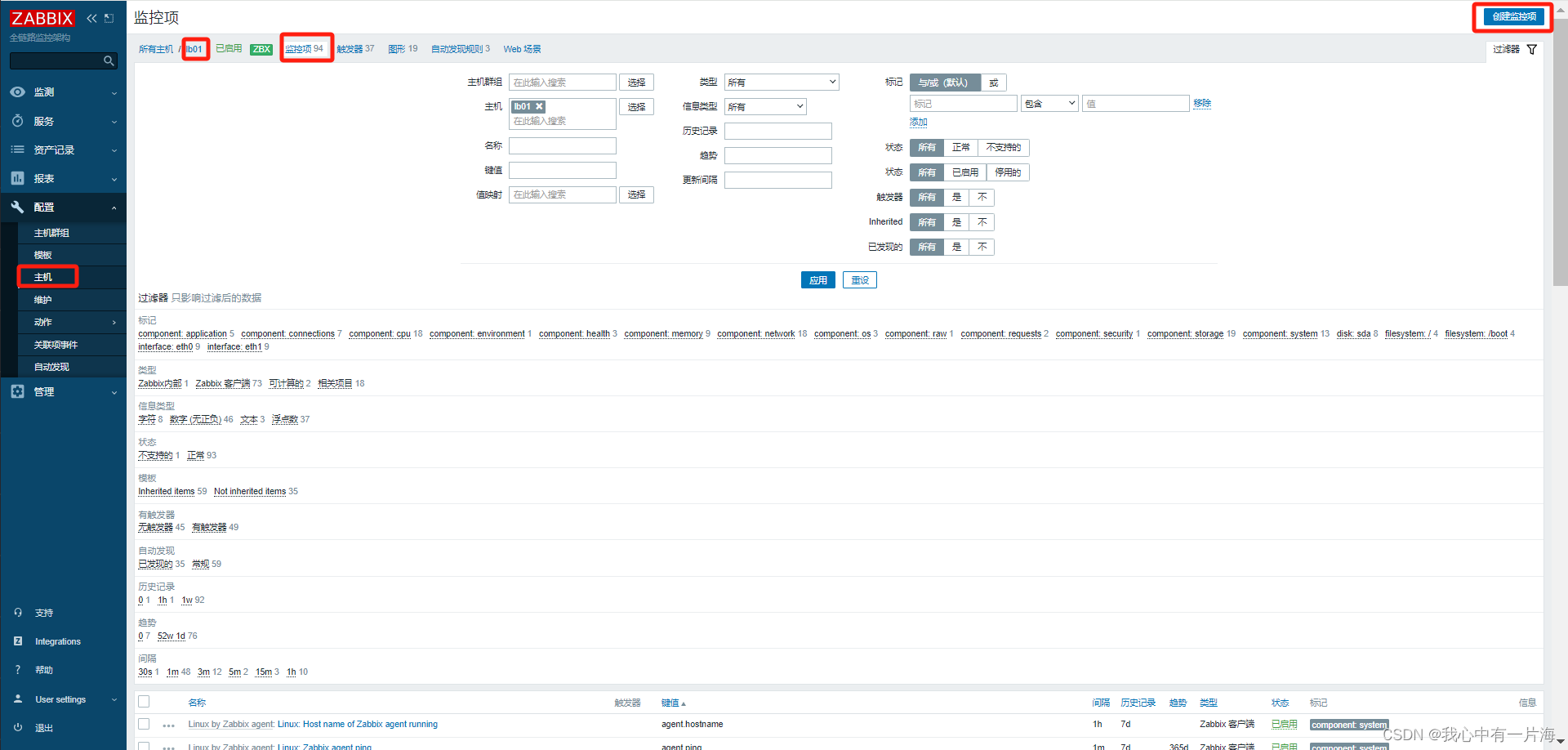Click the Z icon for Integrations
This screenshot has width=1568, height=750.
(18, 641)
